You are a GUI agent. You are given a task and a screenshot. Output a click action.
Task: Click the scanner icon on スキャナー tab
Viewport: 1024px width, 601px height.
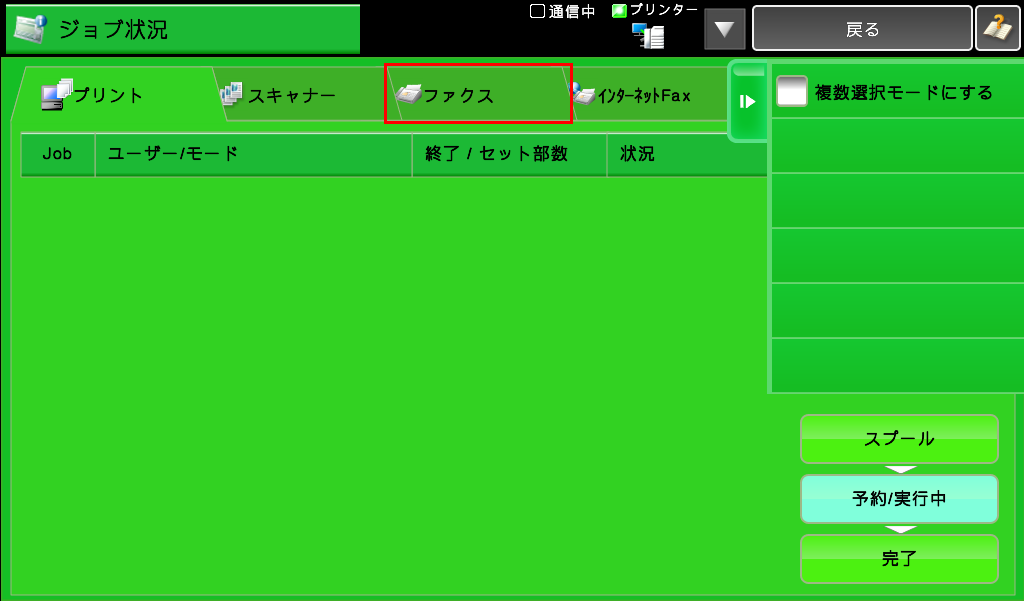pyautogui.click(x=231, y=94)
